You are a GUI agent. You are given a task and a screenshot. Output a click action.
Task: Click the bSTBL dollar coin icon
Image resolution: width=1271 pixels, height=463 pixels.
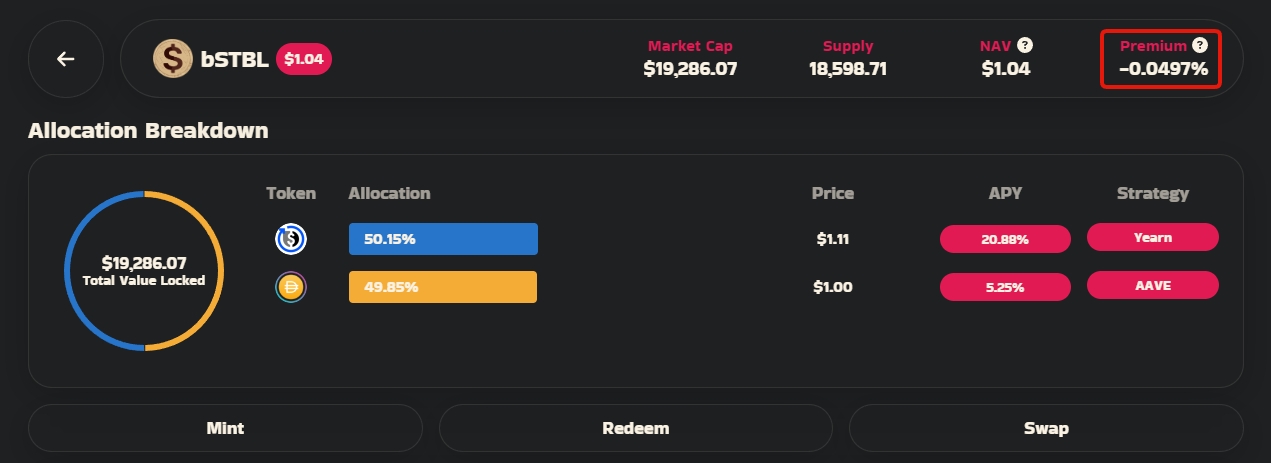coord(173,59)
